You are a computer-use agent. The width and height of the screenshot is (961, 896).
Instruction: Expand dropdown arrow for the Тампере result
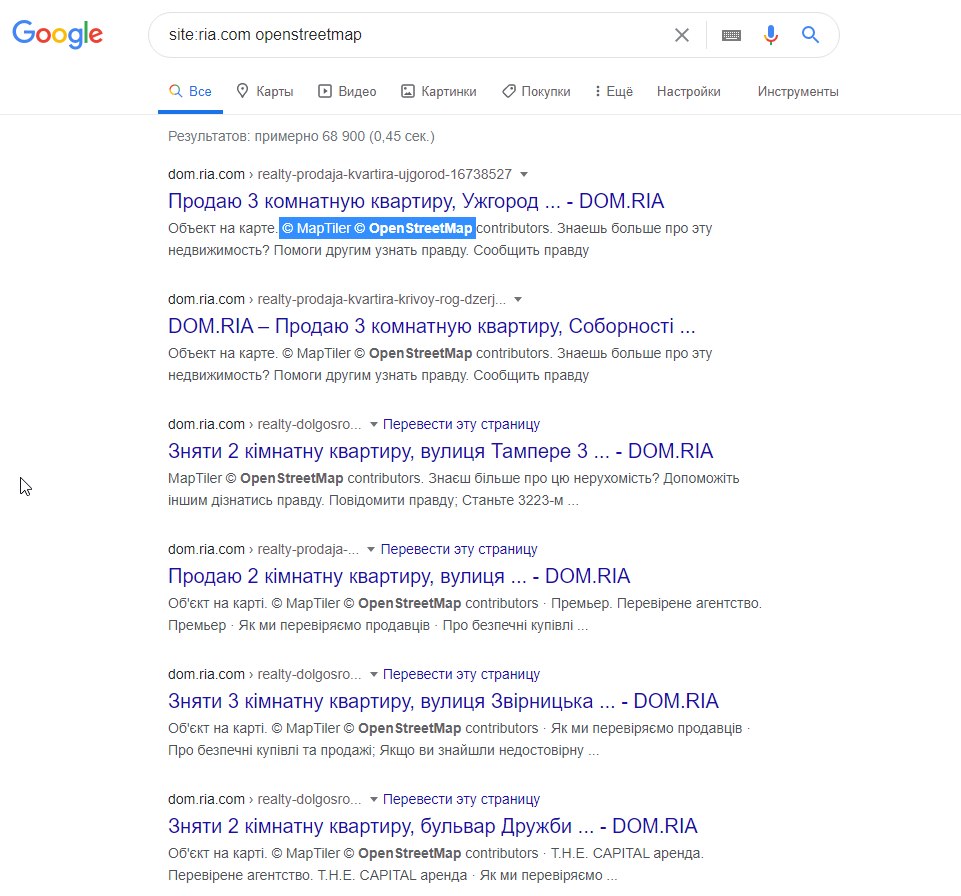tap(373, 425)
